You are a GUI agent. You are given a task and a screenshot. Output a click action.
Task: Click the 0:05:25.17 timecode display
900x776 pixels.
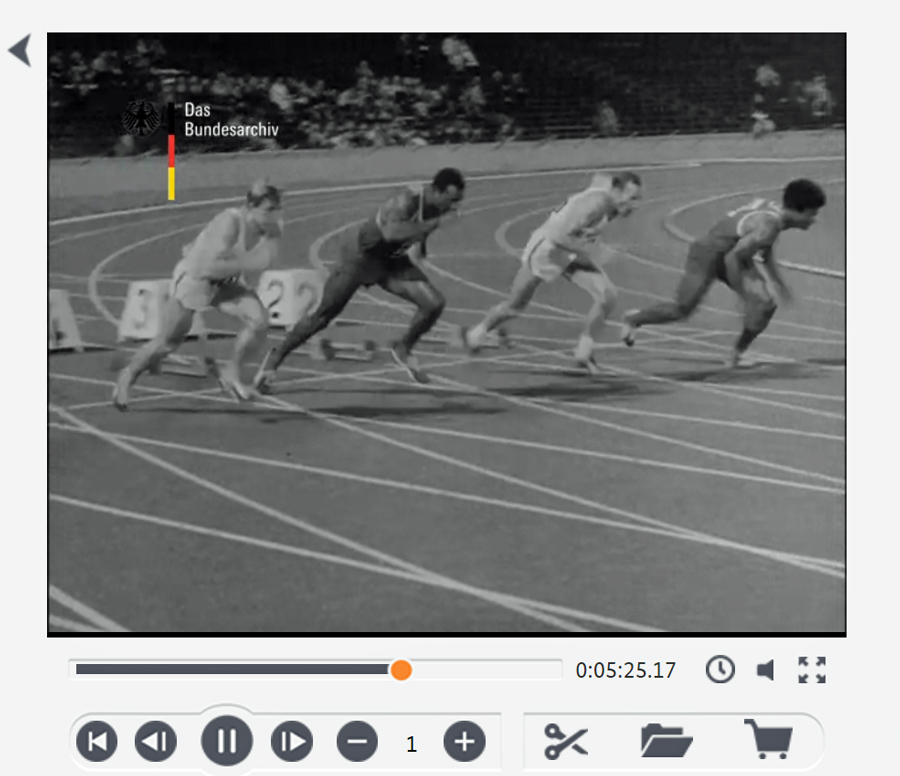click(626, 670)
